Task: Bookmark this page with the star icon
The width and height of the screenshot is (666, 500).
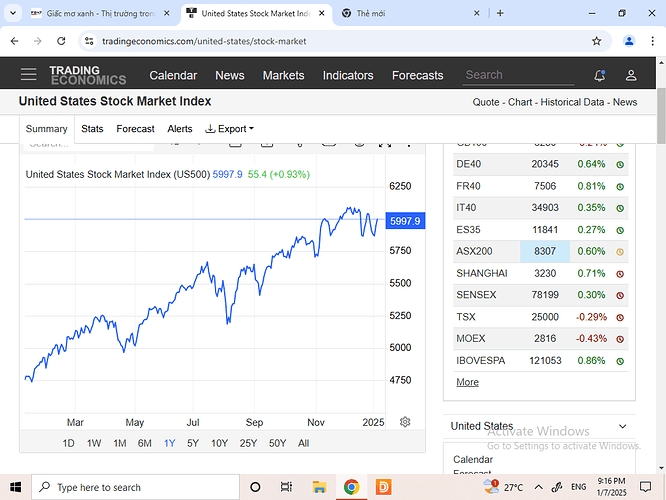Action: (x=596, y=41)
